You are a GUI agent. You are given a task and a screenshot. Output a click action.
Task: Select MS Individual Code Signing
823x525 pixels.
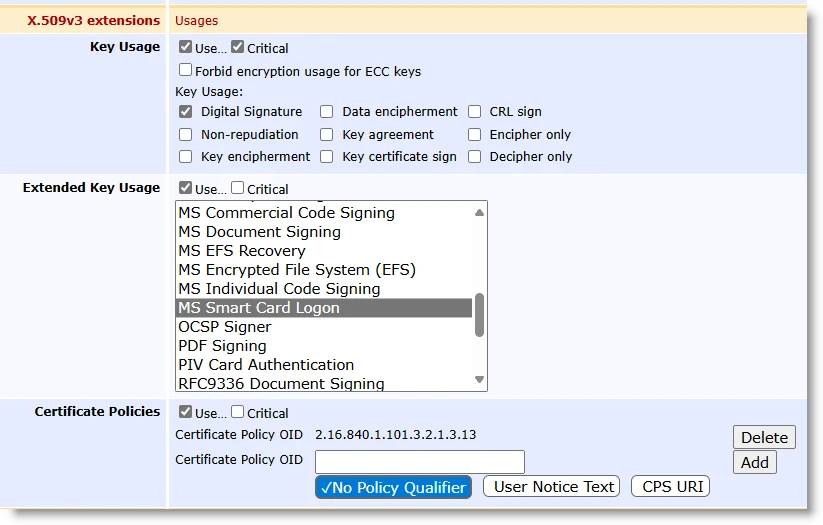(x=323, y=289)
